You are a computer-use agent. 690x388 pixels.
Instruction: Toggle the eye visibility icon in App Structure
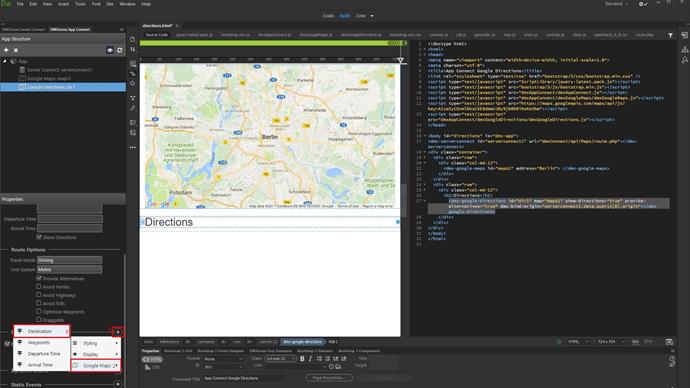coord(110,50)
